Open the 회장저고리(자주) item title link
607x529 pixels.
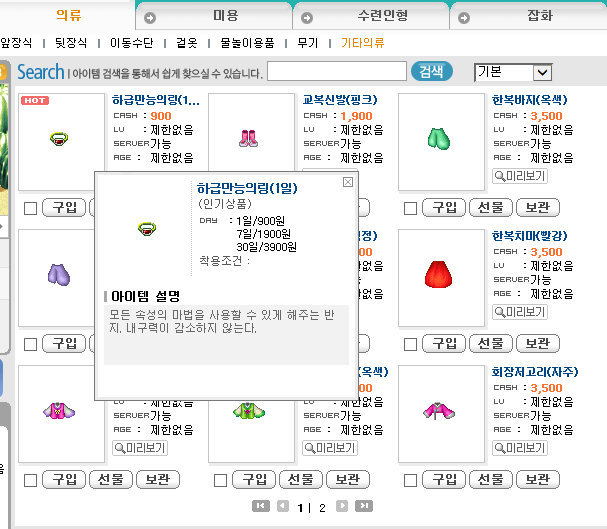(x=535, y=372)
